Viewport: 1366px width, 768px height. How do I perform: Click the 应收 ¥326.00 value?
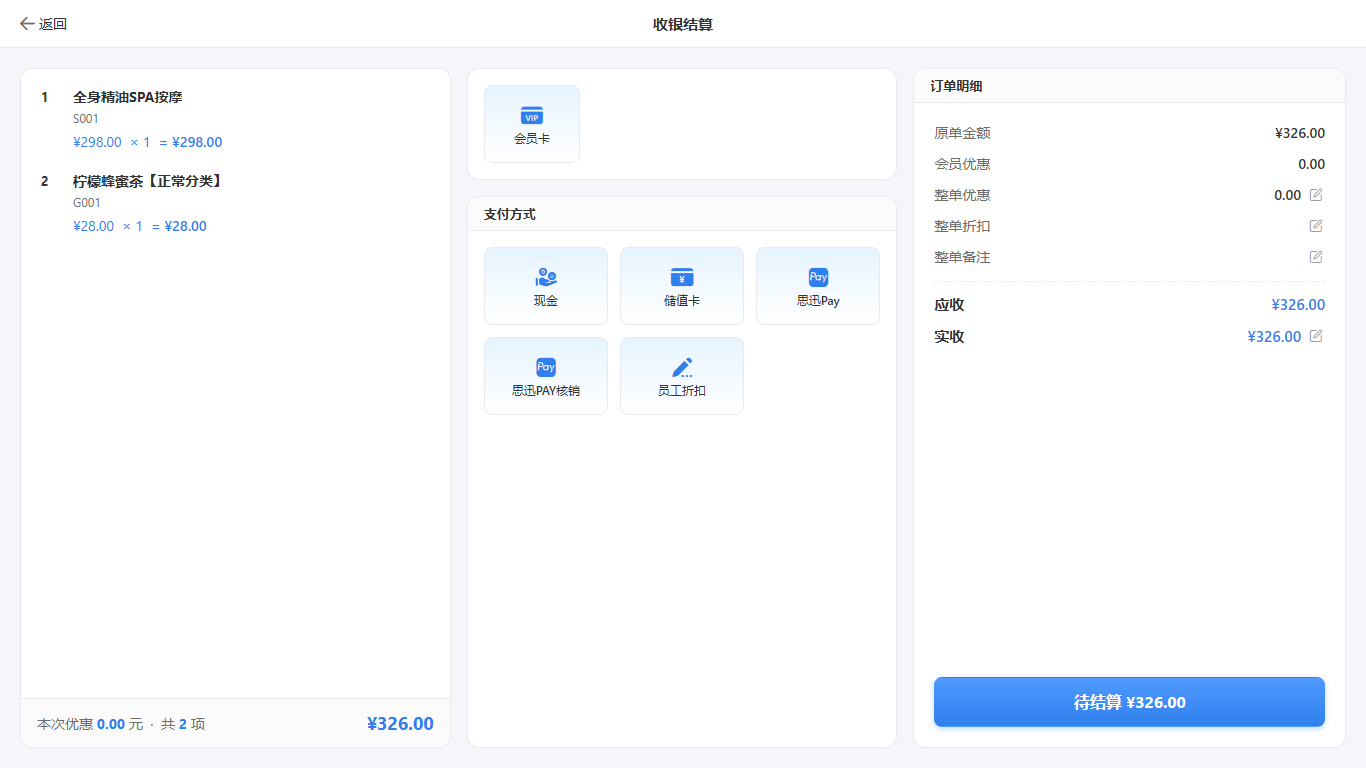(1298, 305)
